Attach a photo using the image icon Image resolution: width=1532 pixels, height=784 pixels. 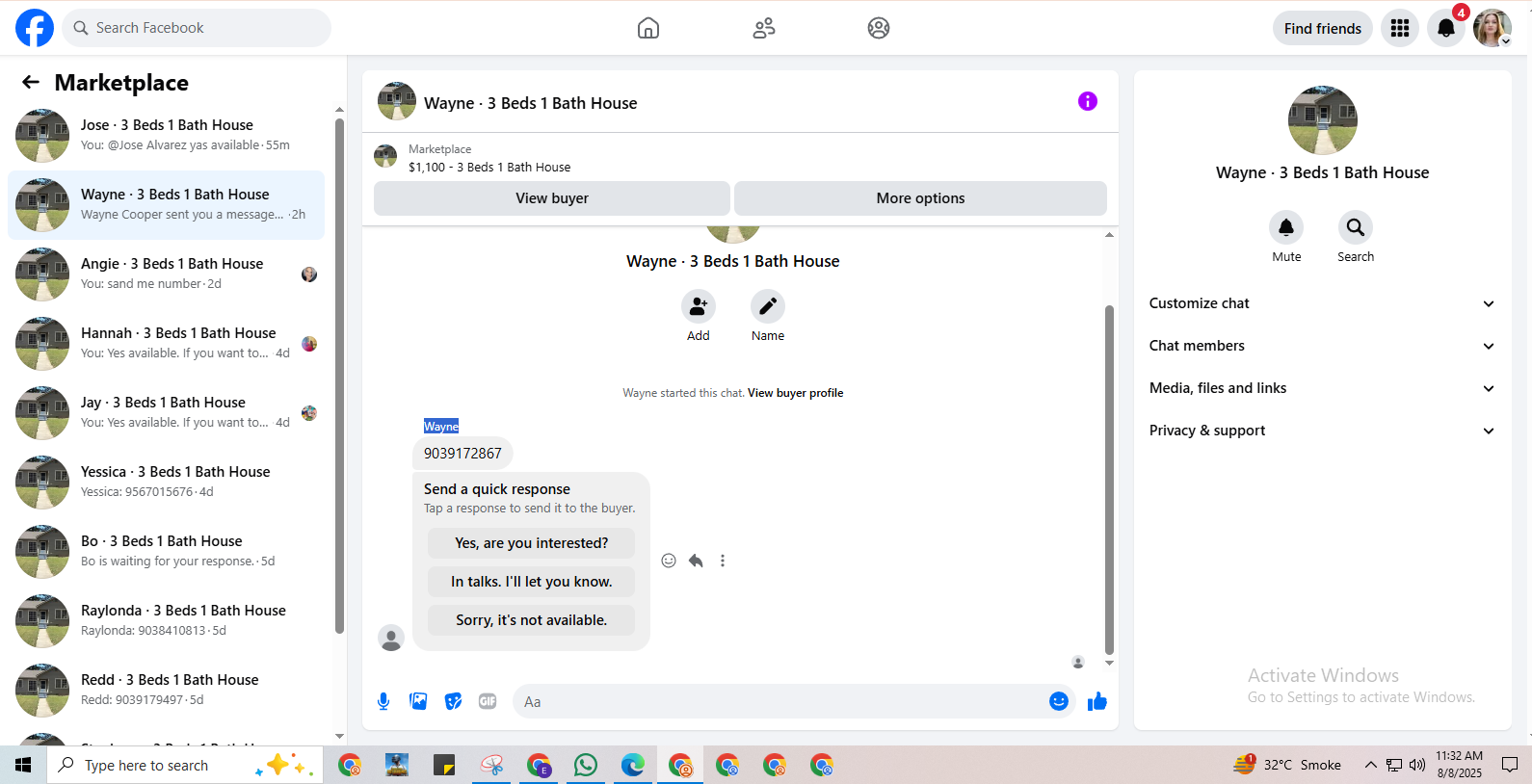(x=418, y=701)
